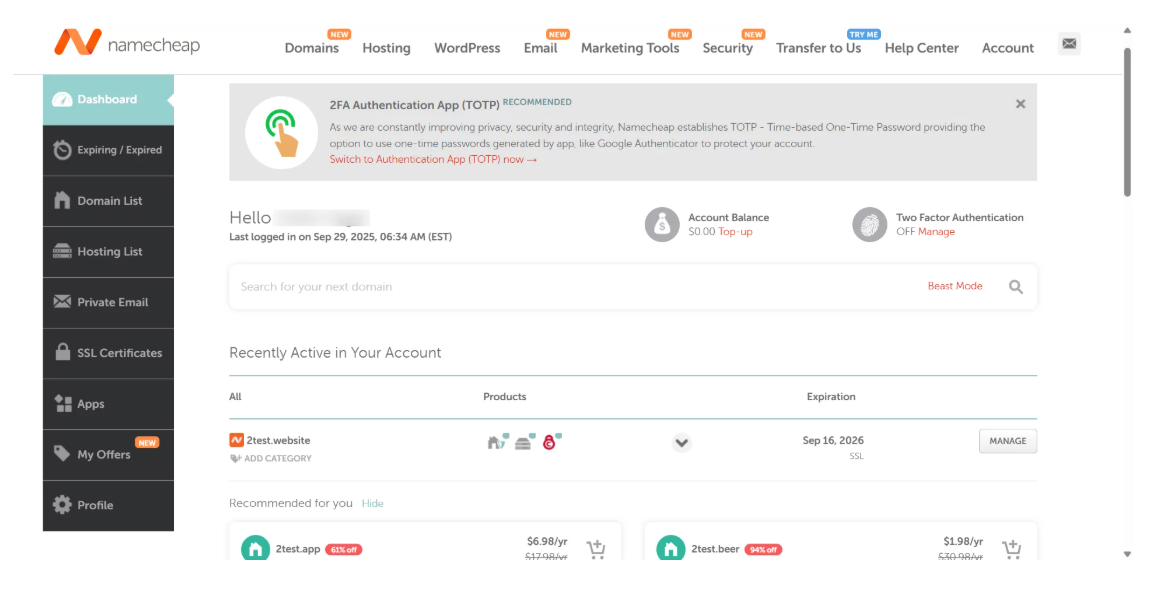Click the 2test.website hosting product icon
Image resolution: width=1152 pixels, height=598 pixels.
[x=525, y=442]
